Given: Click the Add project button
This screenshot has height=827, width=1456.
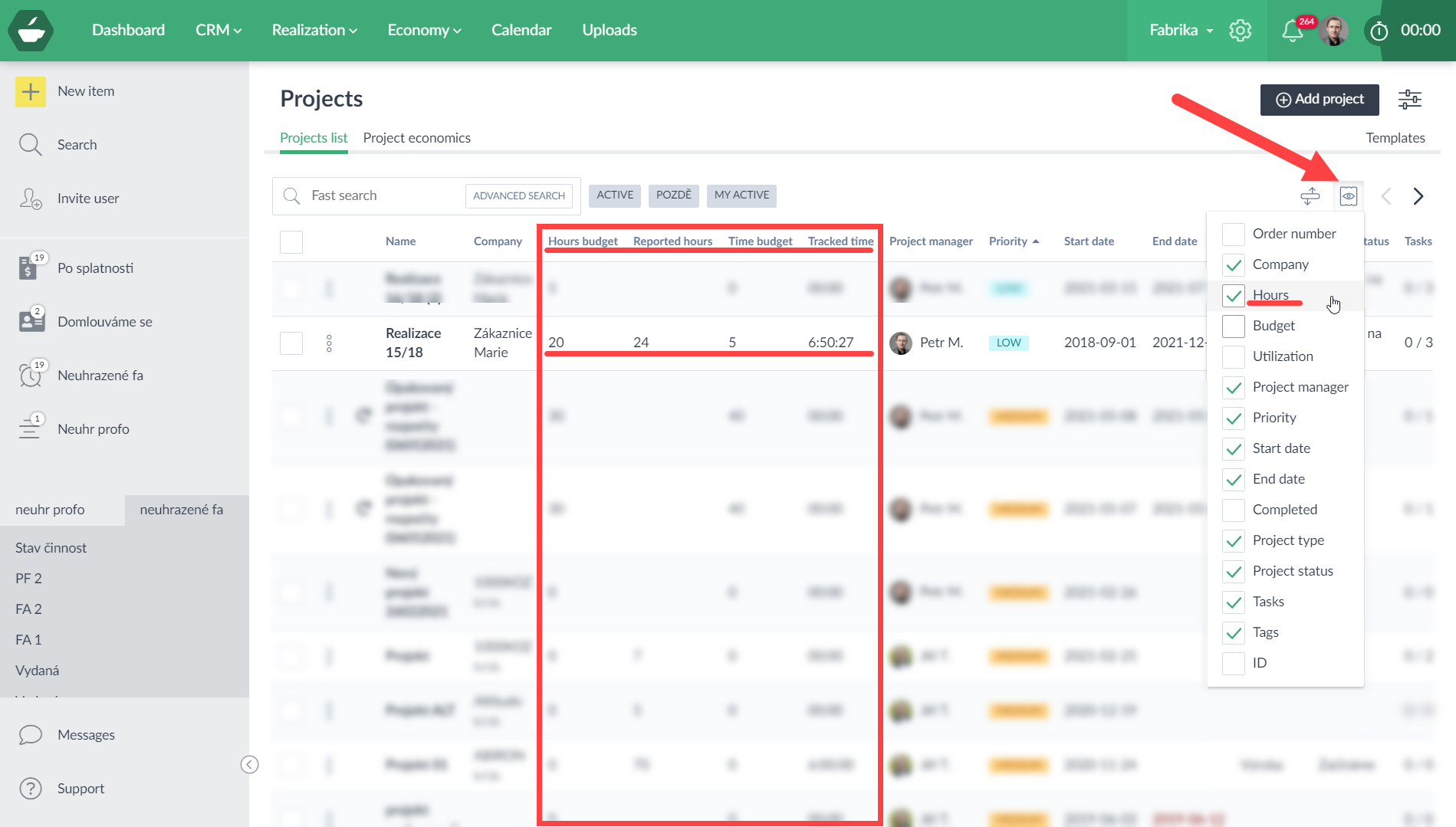Looking at the screenshot, I should click(1319, 100).
